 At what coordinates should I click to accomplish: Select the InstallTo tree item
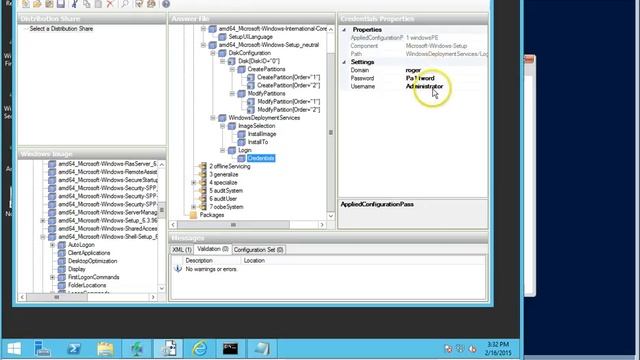[x=258, y=142]
